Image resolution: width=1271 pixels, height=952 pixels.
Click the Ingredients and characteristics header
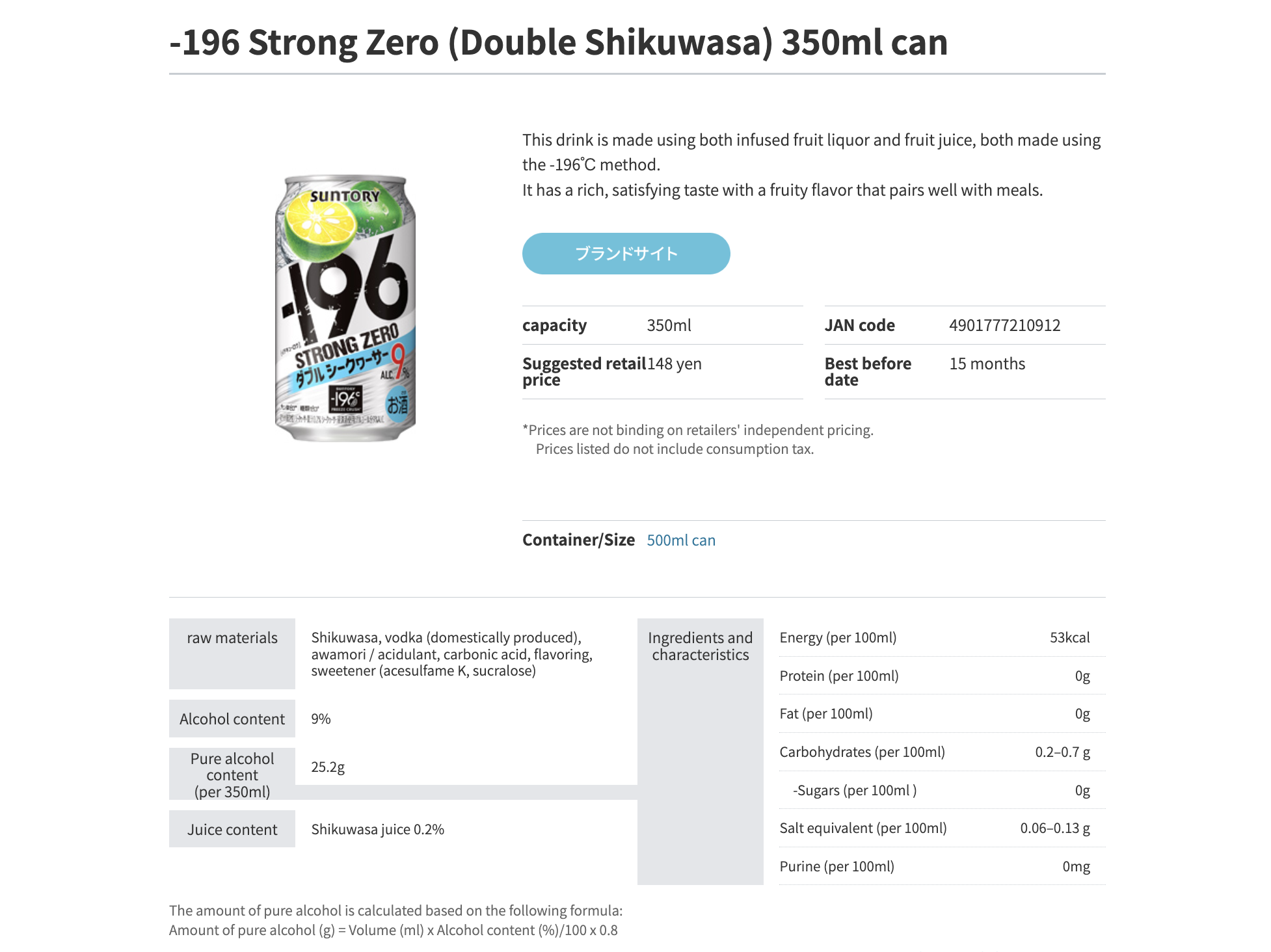[x=700, y=646]
